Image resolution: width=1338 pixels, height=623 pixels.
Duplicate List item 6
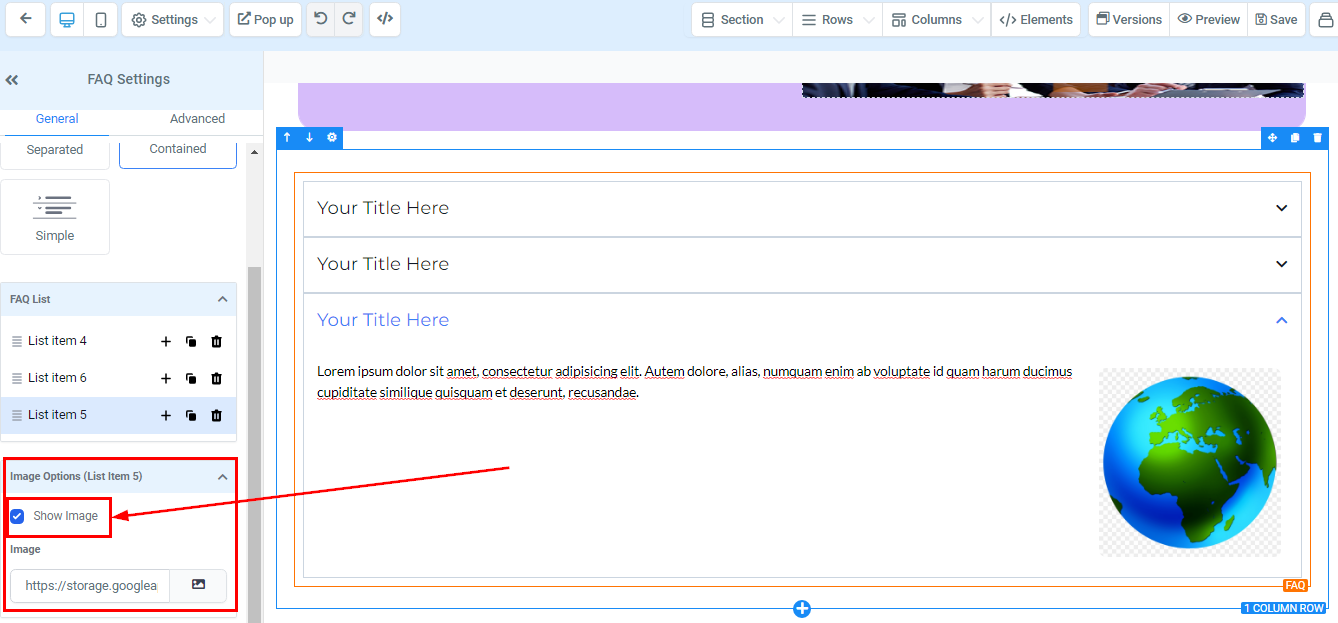tap(191, 379)
